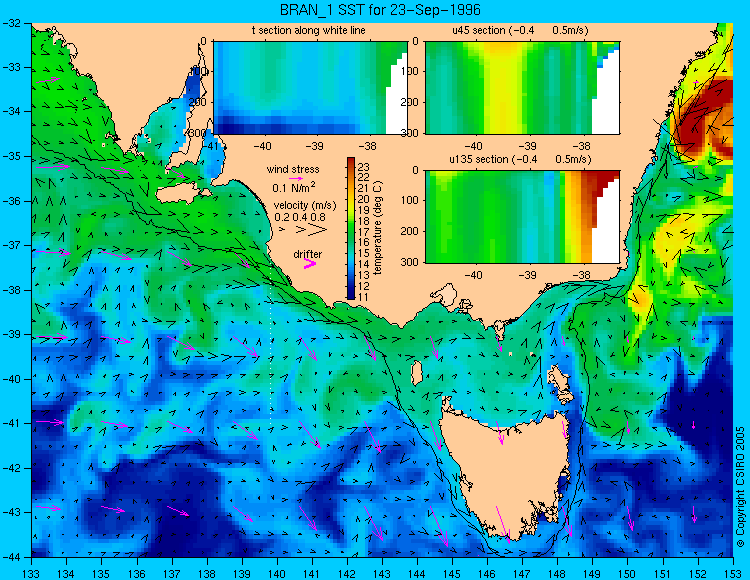Image resolution: width=750 pixels, height=580 pixels.
Task: Click the colorbar tick value 17
Action: pyautogui.click(x=364, y=231)
